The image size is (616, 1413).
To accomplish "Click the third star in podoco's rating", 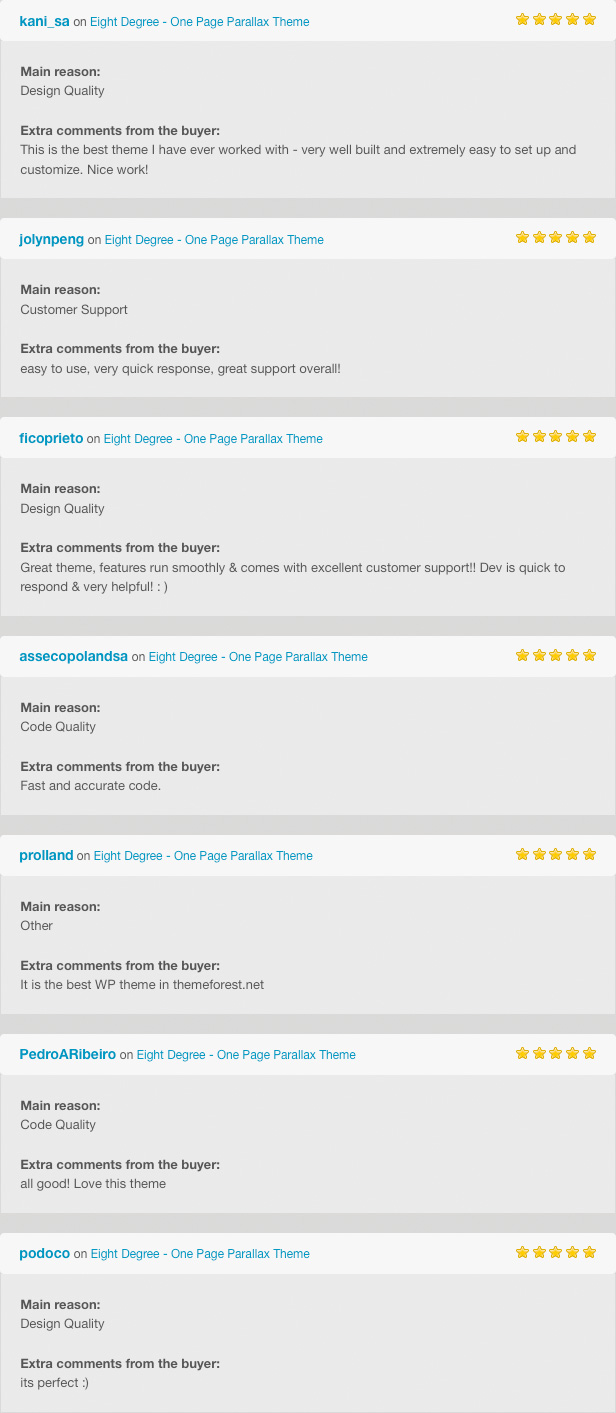I will click(556, 1252).
